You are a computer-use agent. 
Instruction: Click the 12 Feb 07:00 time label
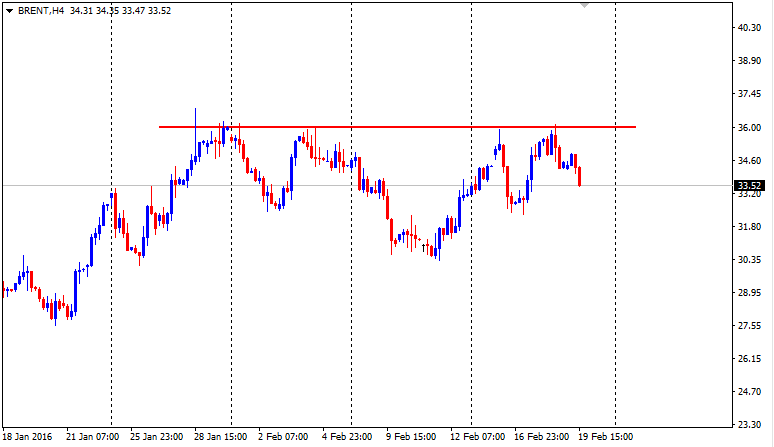[x=477, y=437]
